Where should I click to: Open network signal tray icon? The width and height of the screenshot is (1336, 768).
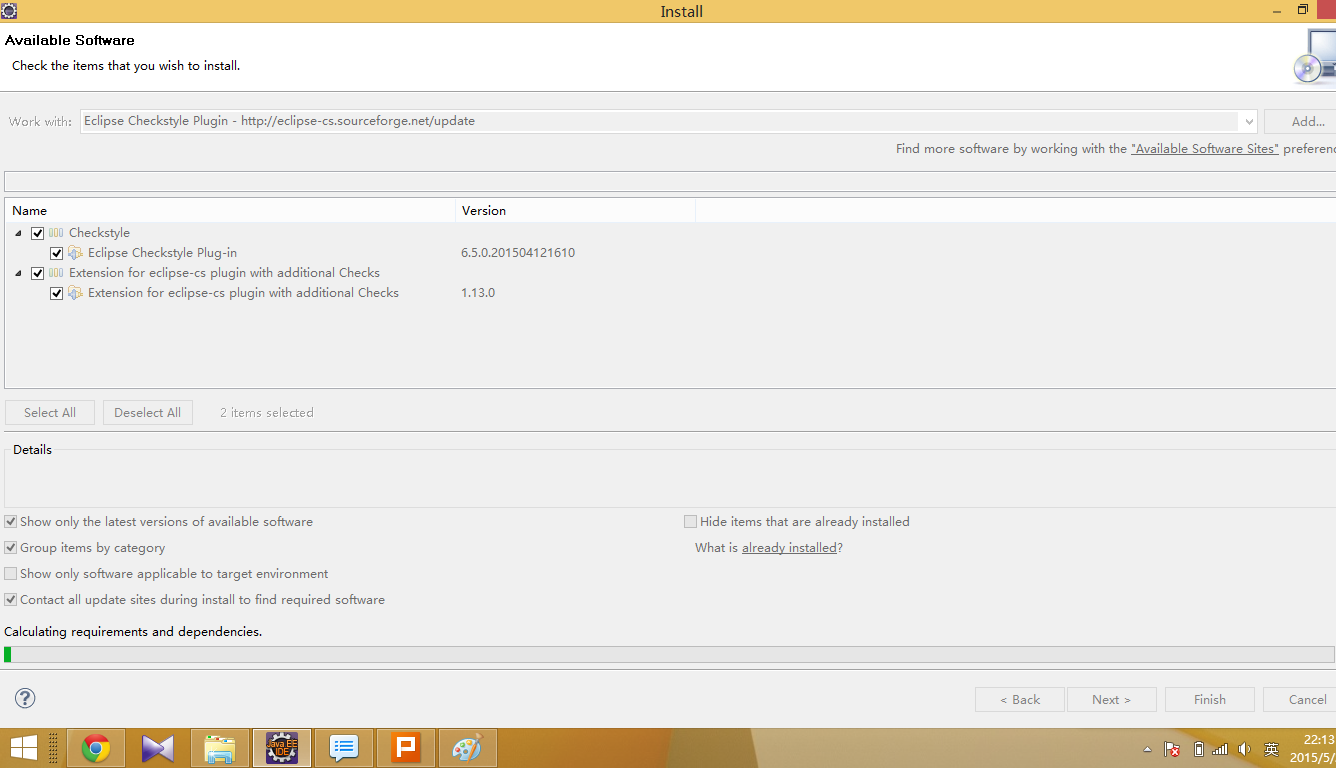click(1220, 749)
